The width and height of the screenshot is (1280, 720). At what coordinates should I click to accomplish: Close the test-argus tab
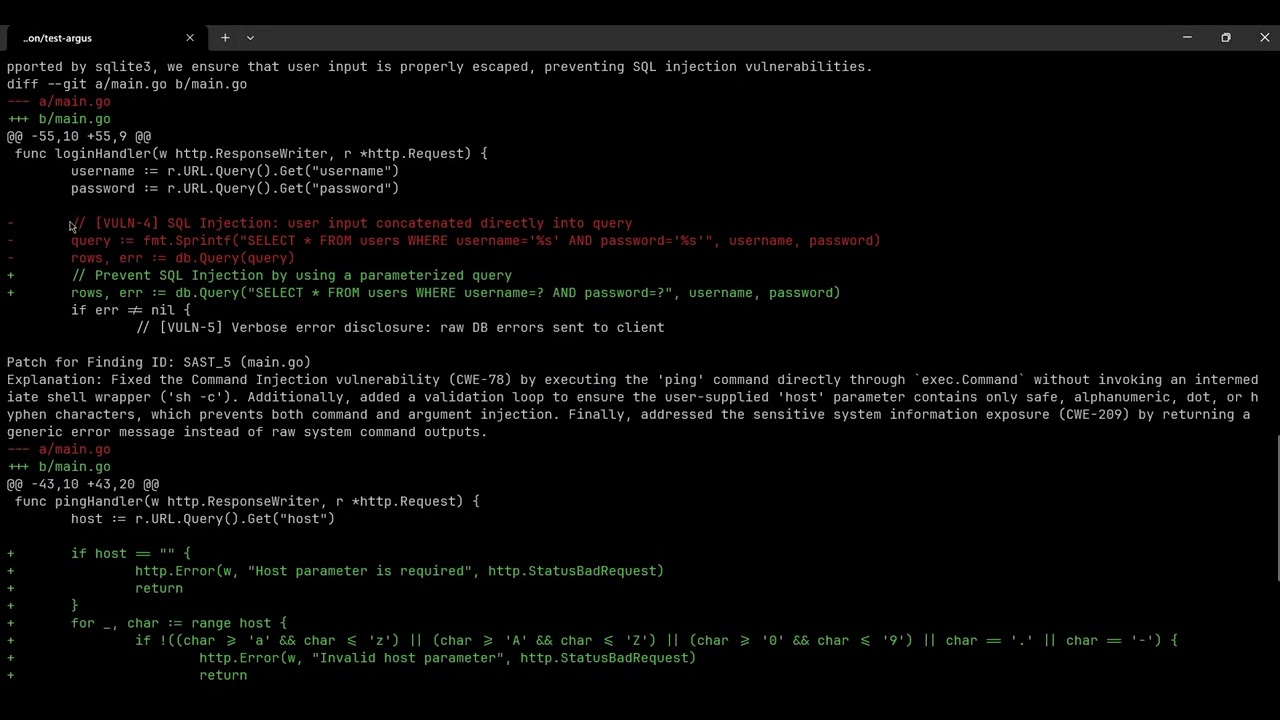[x=190, y=38]
